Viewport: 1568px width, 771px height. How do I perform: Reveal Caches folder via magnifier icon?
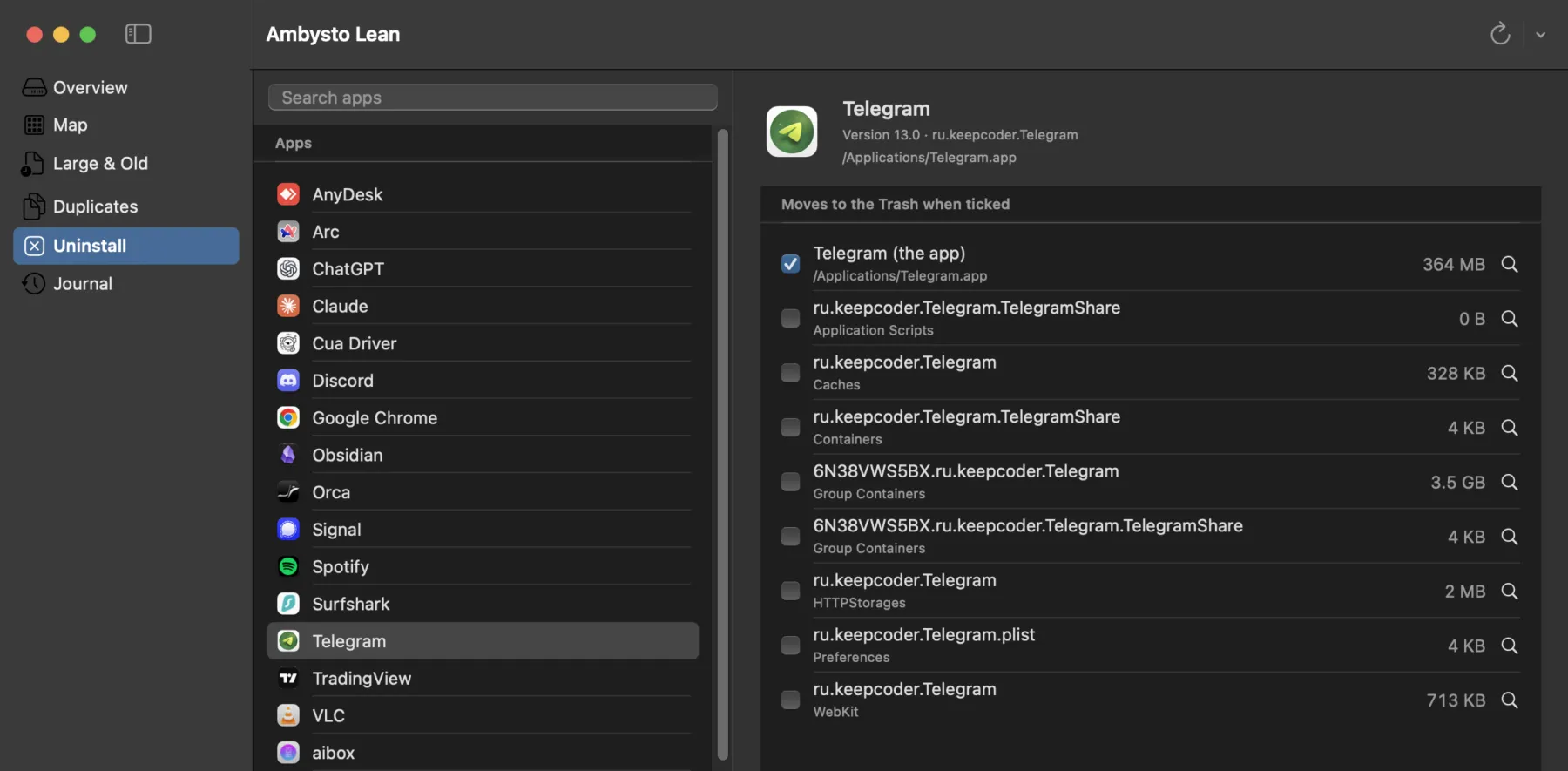point(1510,373)
